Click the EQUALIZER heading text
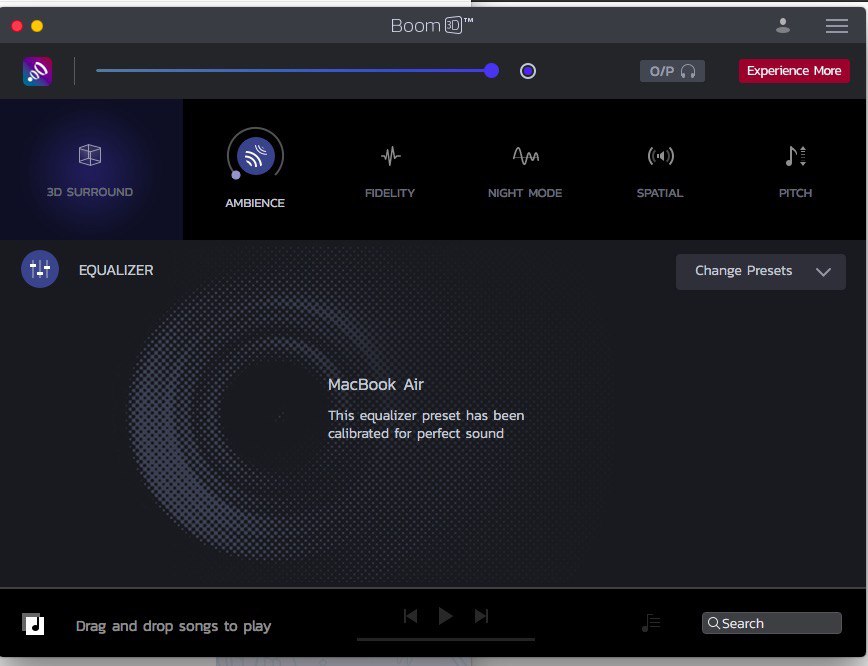Screen dimensions: 868x666 tap(116, 270)
